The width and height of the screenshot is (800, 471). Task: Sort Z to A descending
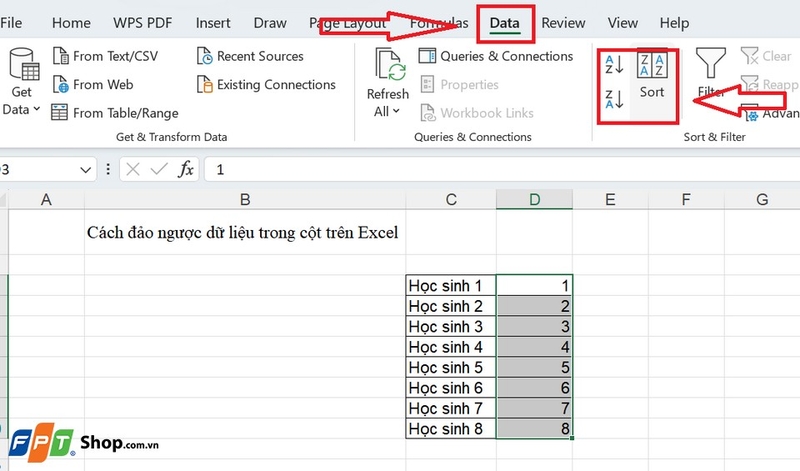click(614, 98)
